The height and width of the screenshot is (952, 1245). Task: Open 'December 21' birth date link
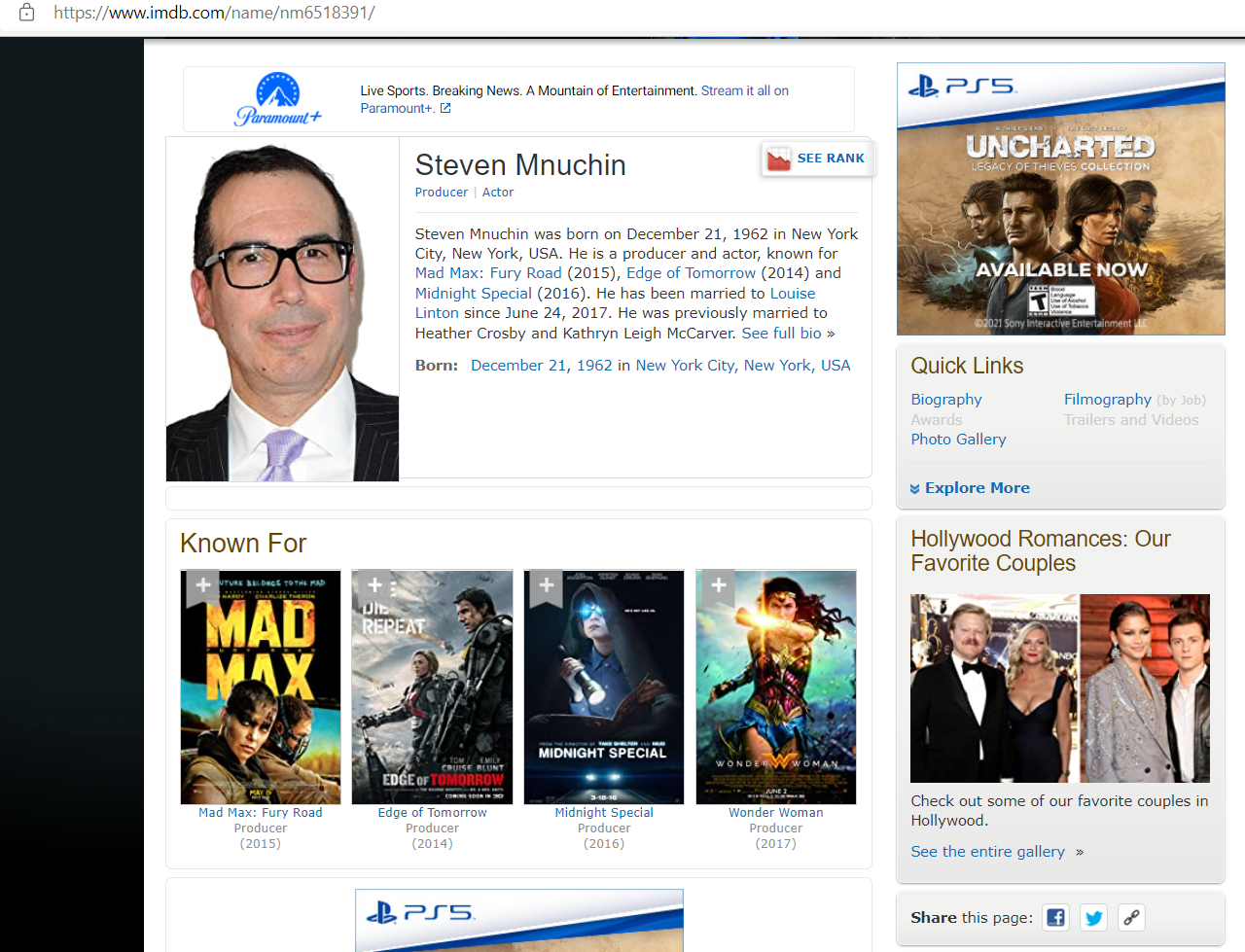tap(520, 366)
